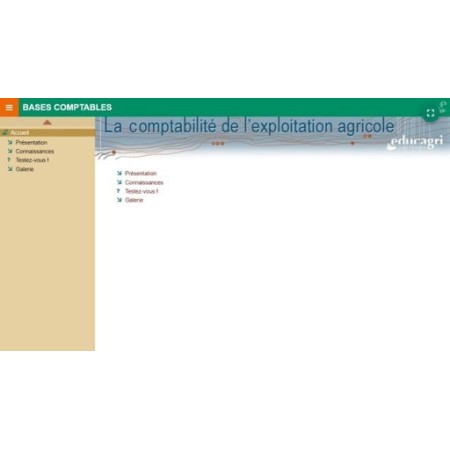
Task: Toggle fullscreen mode button
Action: click(x=430, y=113)
